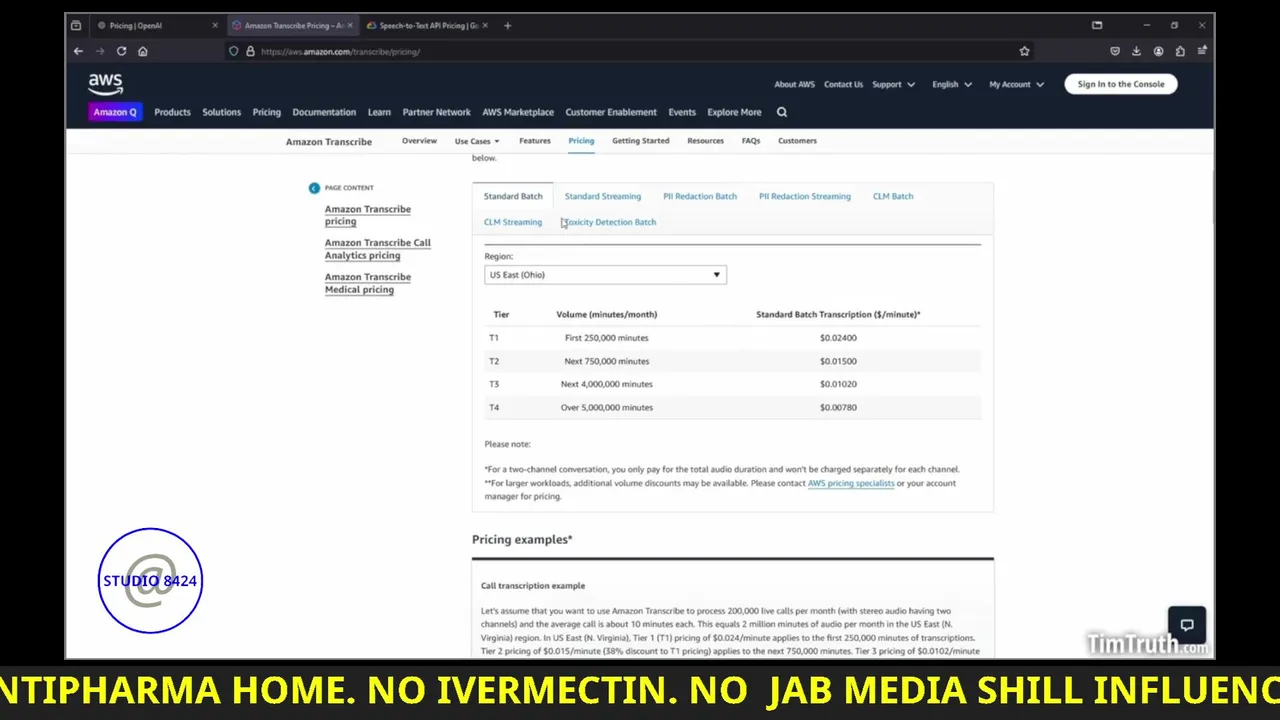
Task: Open the Contact Us link
Action: [x=843, y=85]
